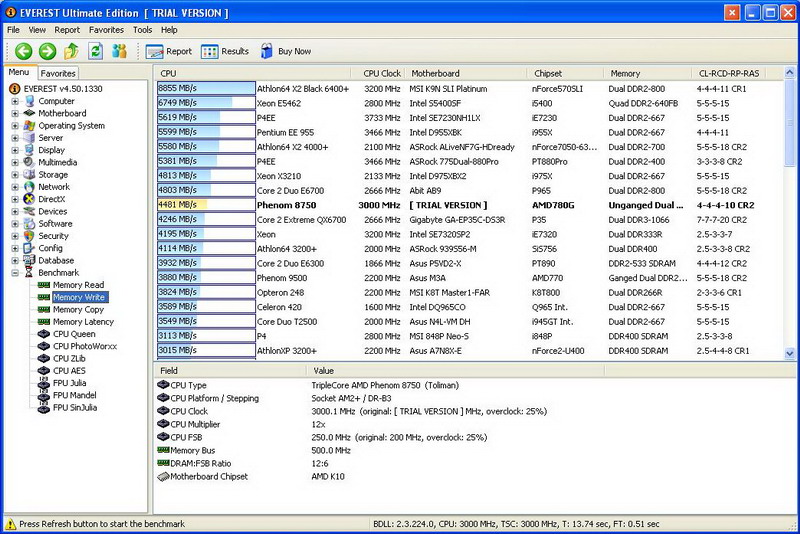The width and height of the screenshot is (800, 534).
Task: Select the Multimedia tree icon
Action: tap(30, 162)
